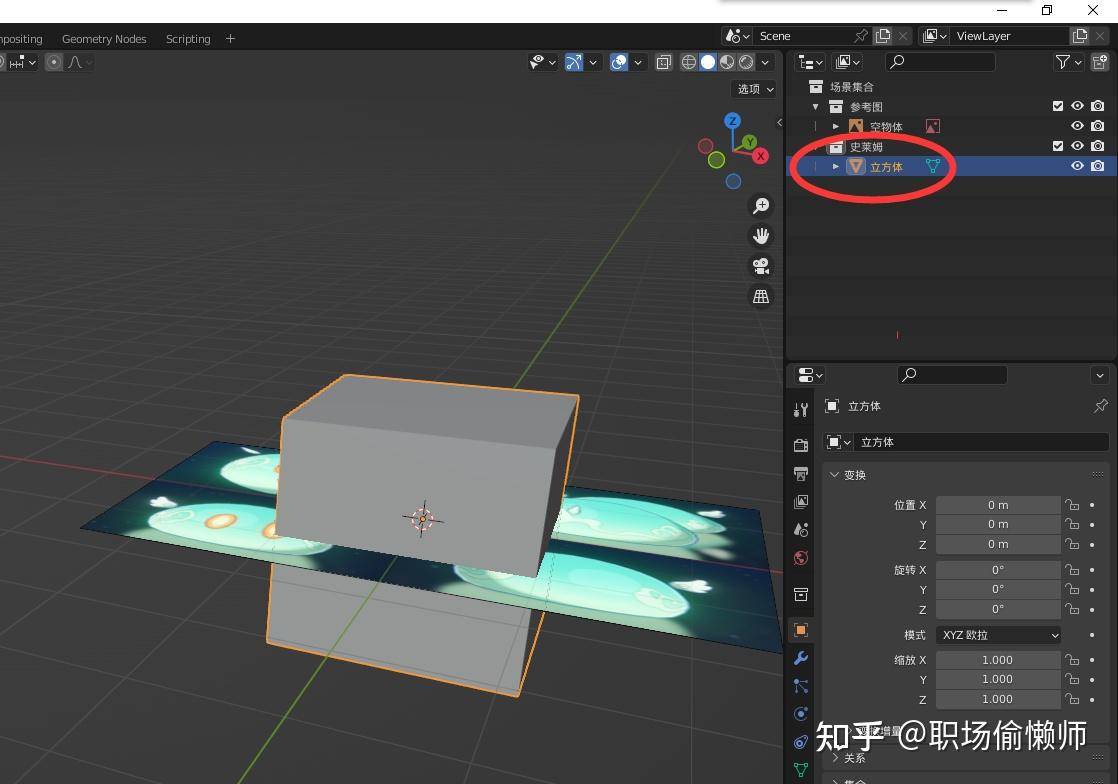Viewport: 1118px width, 784px height.
Task: Open the World properties tab
Action: pyautogui.click(x=801, y=558)
